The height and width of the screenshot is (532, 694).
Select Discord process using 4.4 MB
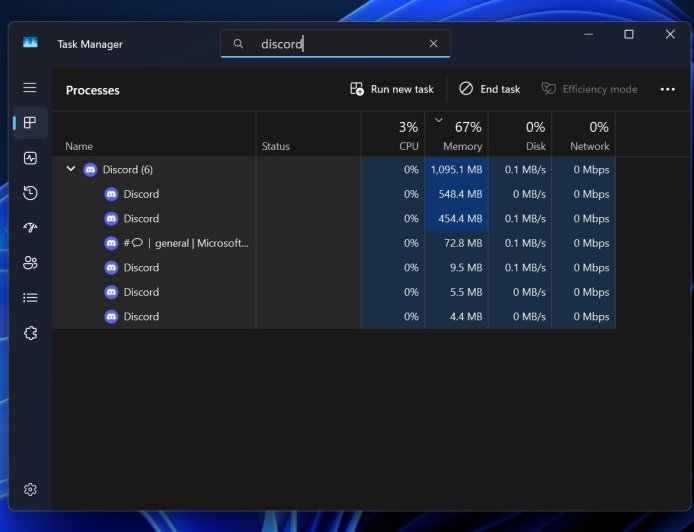tap(334, 316)
